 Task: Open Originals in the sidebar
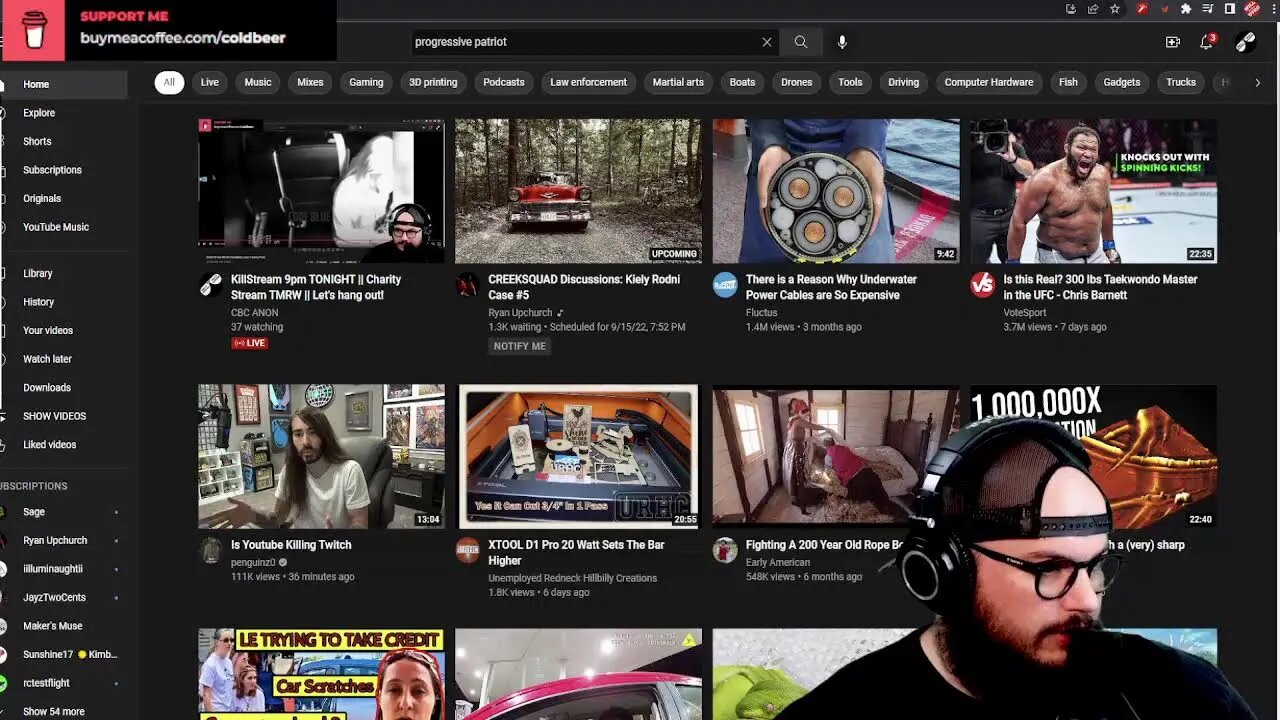(63, 198)
